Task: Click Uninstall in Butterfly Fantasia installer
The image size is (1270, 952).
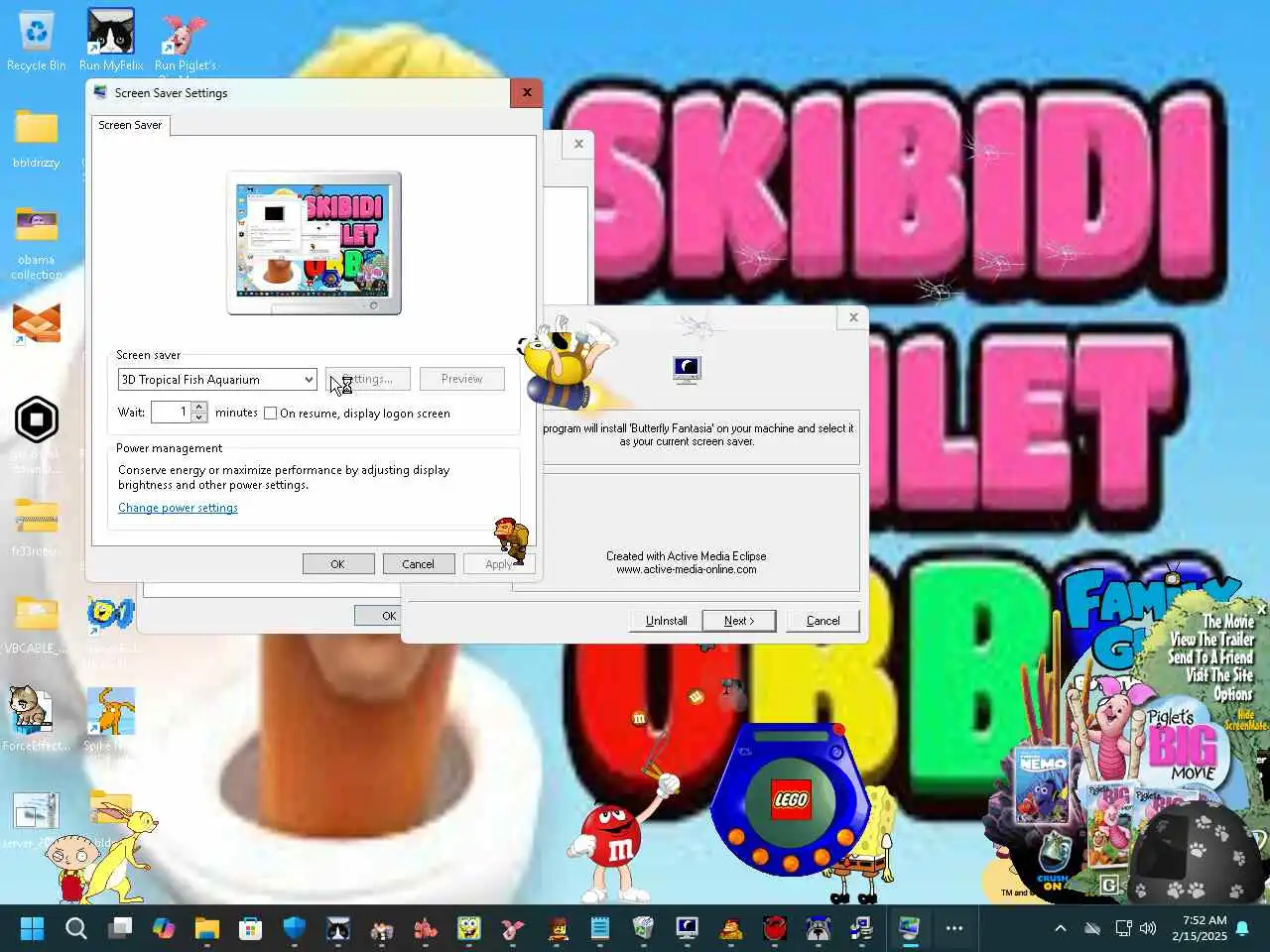Action: (x=666, y=621)
